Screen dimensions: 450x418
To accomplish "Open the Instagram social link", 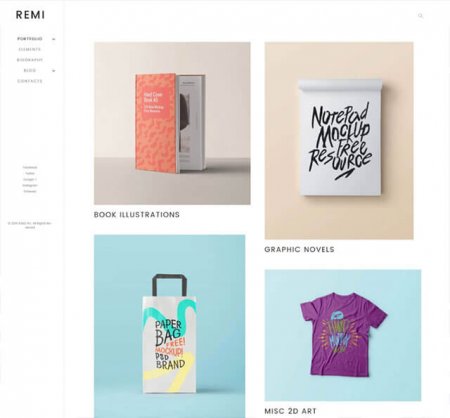I will point(30,185).
